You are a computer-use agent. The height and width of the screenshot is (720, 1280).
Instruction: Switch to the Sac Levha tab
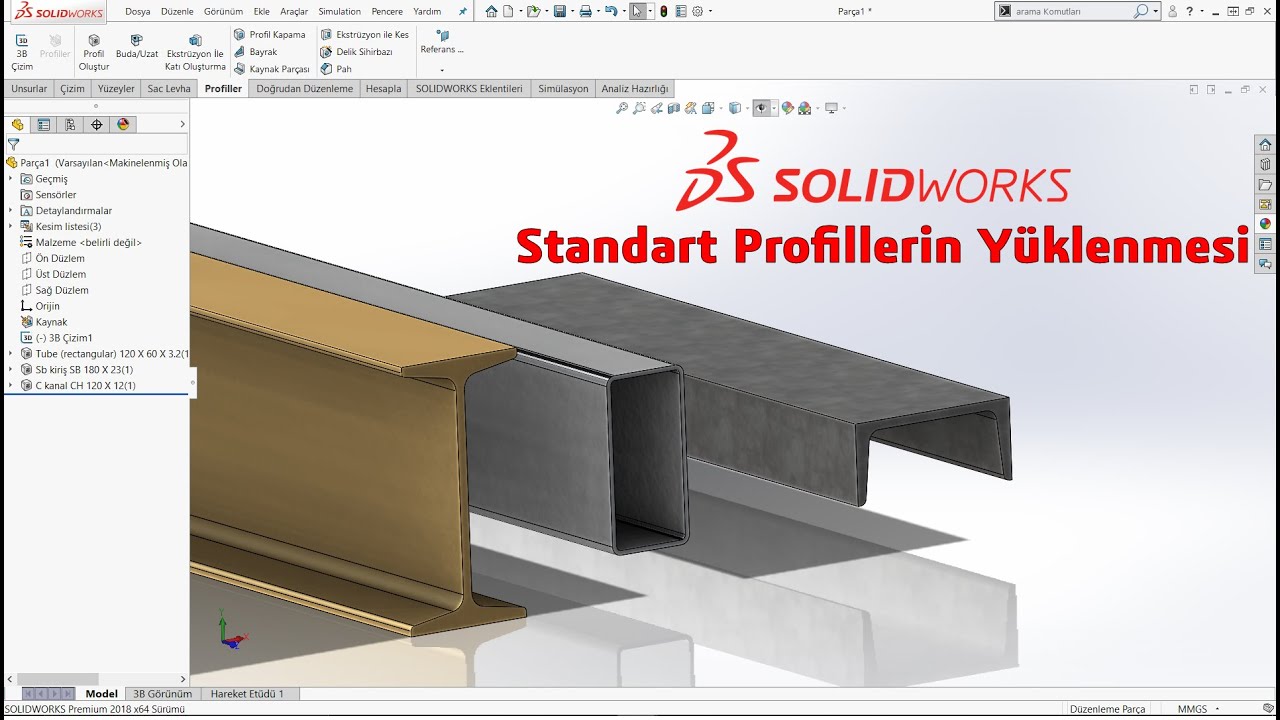tap(169, 89)
